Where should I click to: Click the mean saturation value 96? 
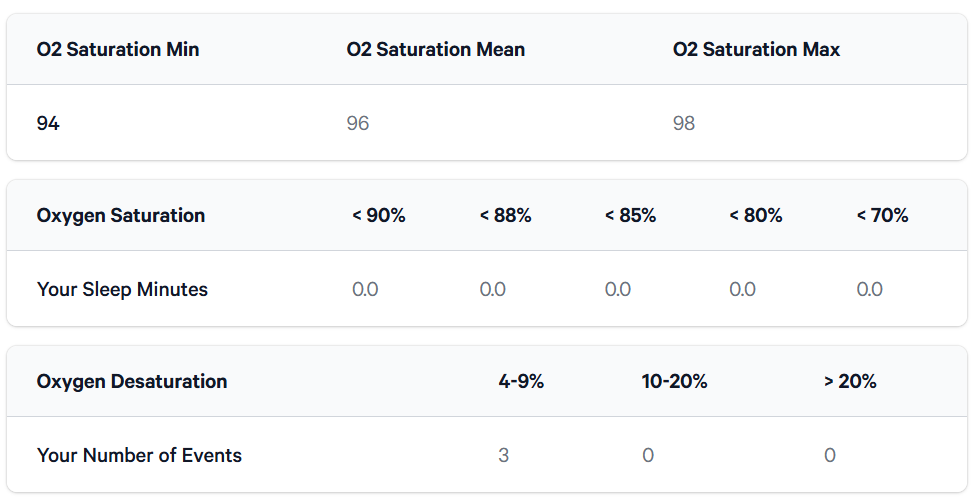pyautogui.click(x=358, y=123)
